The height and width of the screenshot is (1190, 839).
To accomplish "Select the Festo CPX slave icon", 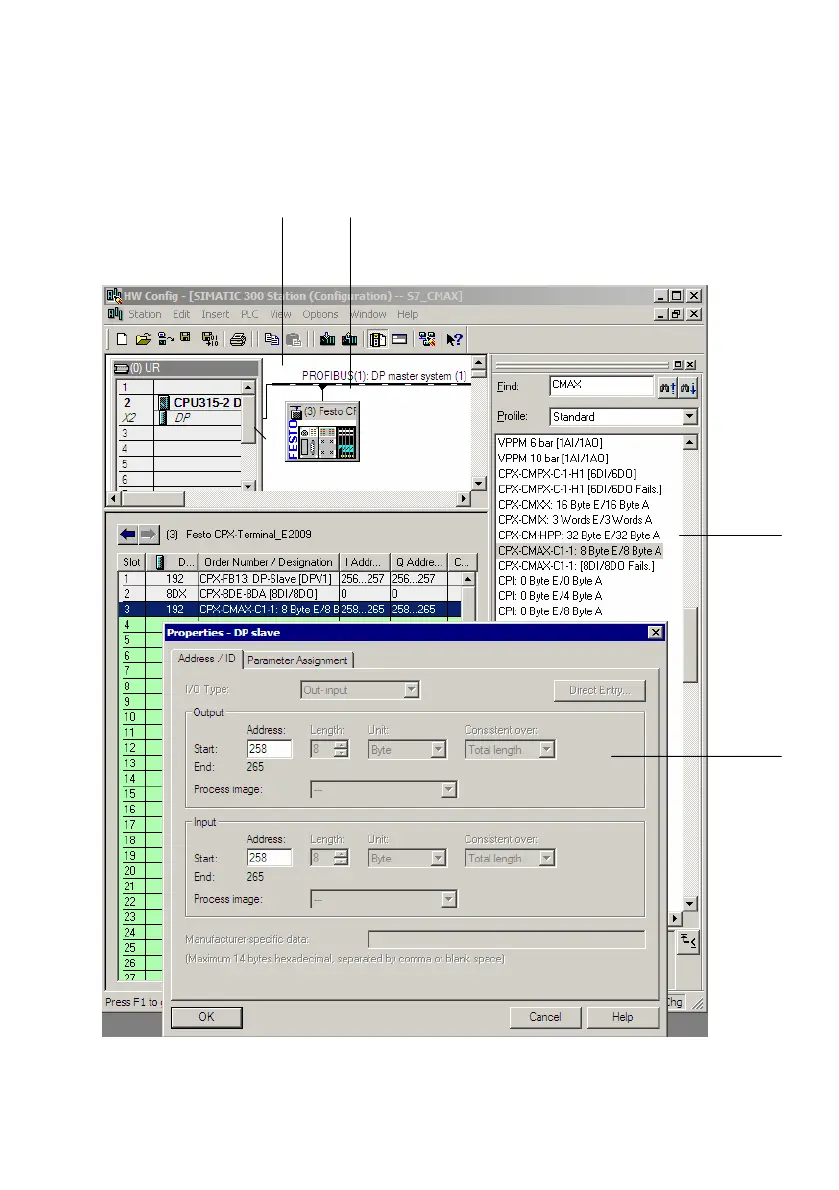I will click(x=322, y=433).
